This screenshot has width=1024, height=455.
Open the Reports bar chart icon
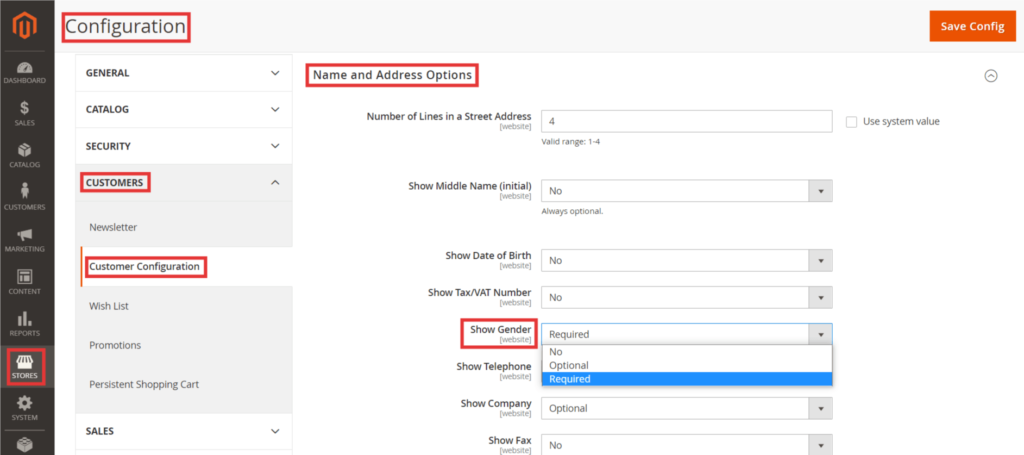pyautogui.click(x=25, y=324)
